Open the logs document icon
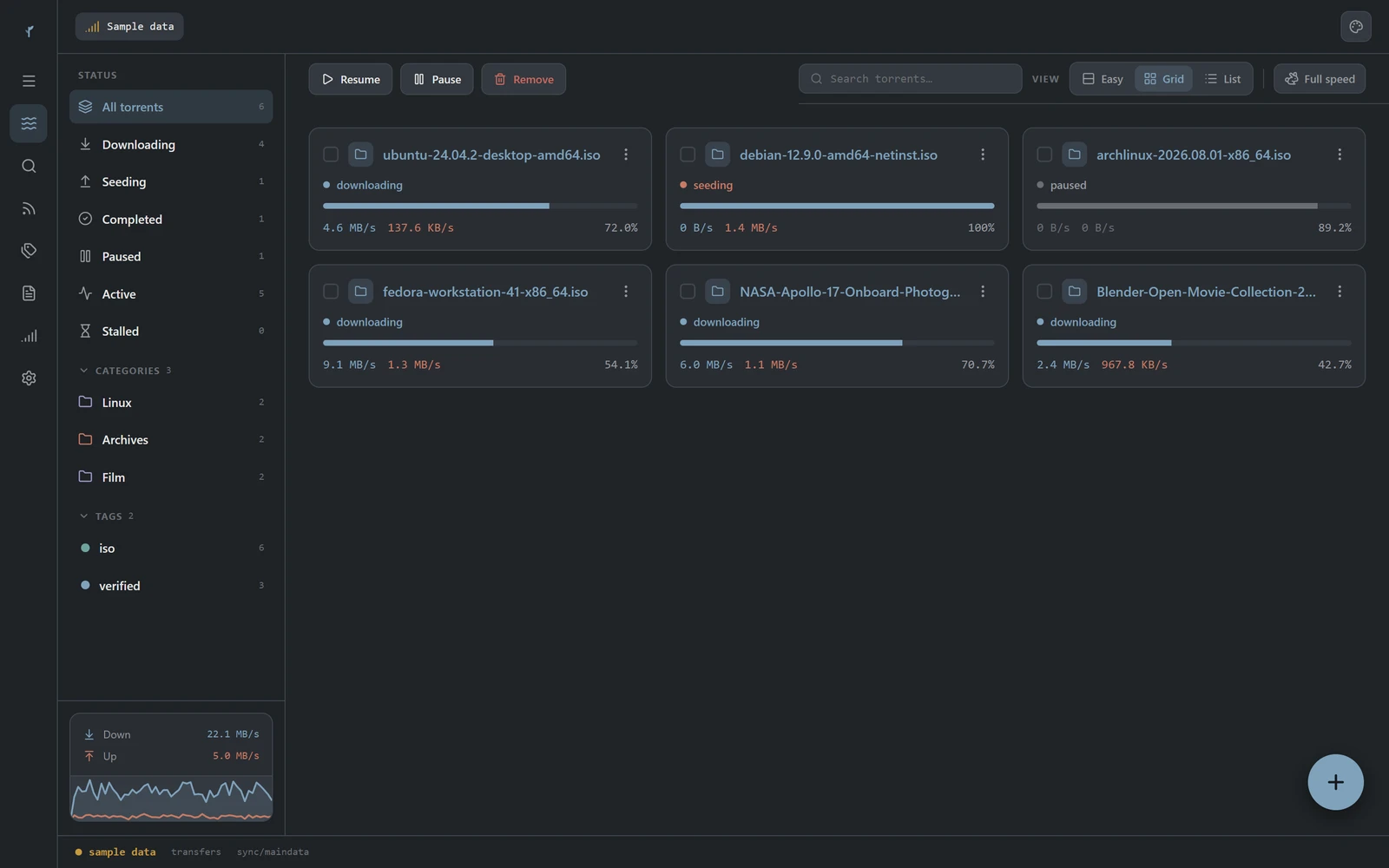This screenshot has width=1389, height=868. (29, 293)
